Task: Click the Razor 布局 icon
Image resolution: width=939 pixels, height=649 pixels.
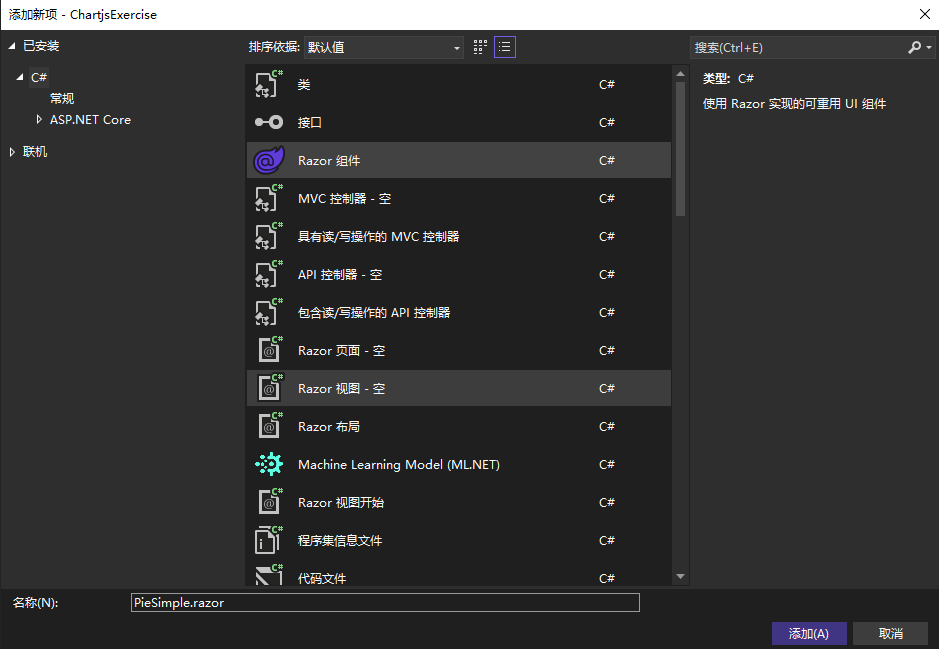Action: pos(270,426)
